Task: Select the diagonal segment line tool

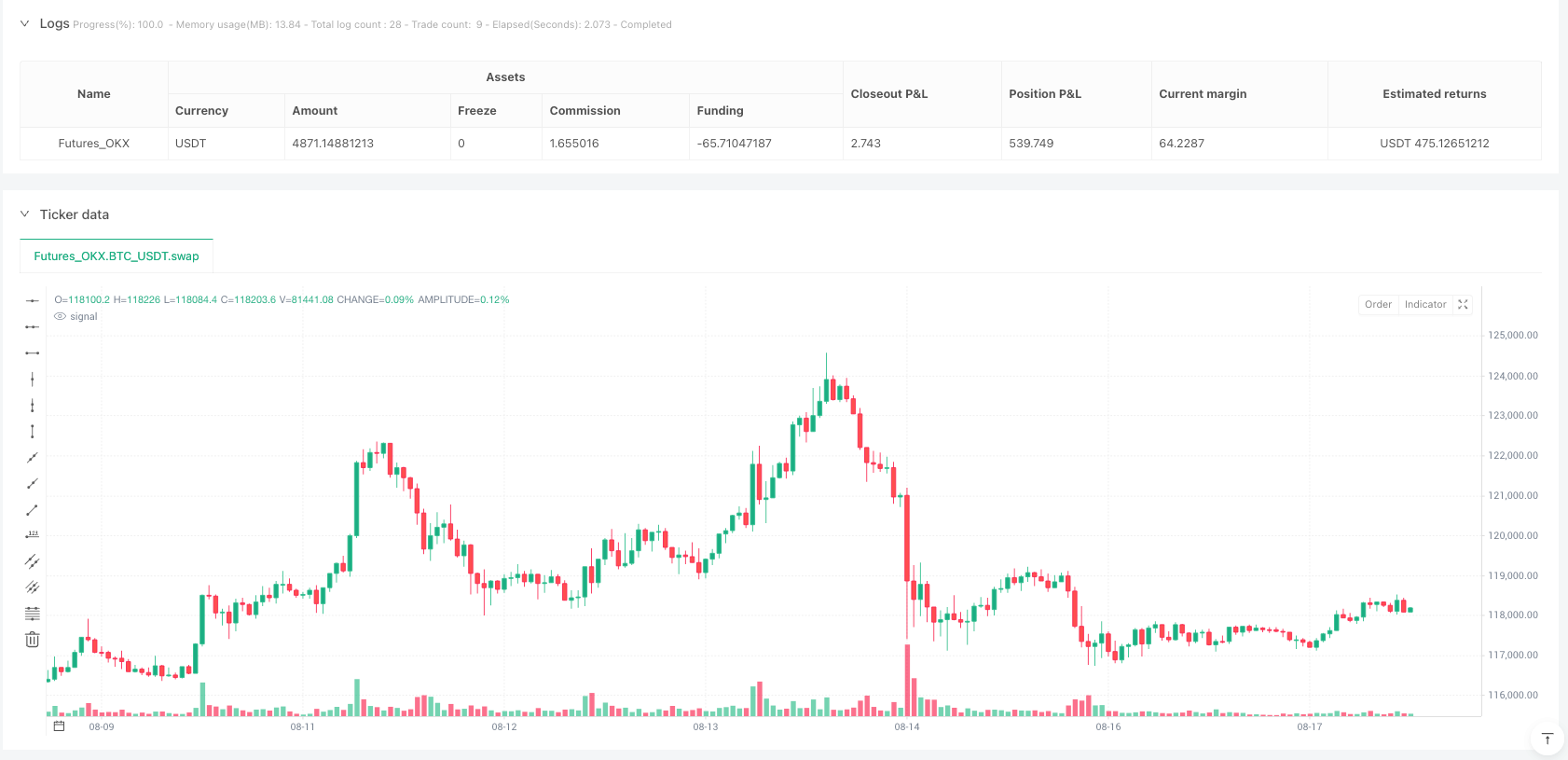Action: click(x=33, y=510)
